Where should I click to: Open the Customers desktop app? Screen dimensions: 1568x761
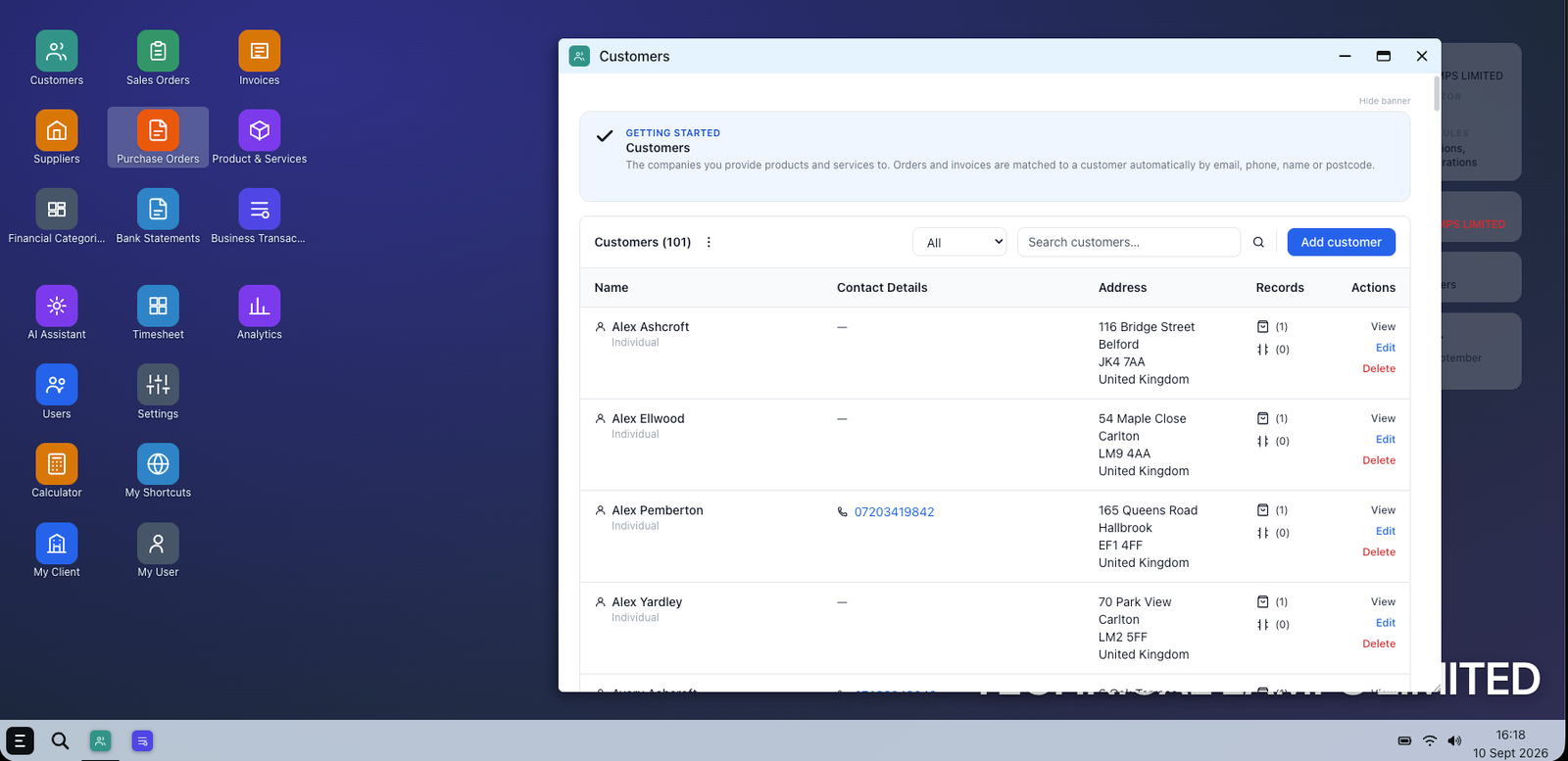[x=57, y=59]
